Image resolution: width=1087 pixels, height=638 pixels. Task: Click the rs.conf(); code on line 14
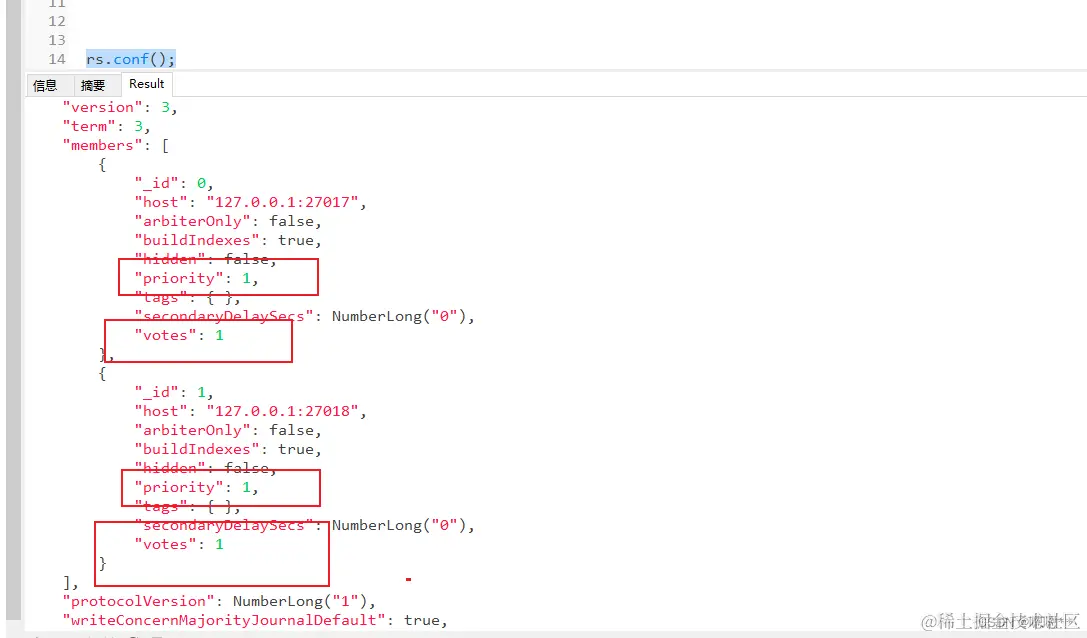coord(130,59)
